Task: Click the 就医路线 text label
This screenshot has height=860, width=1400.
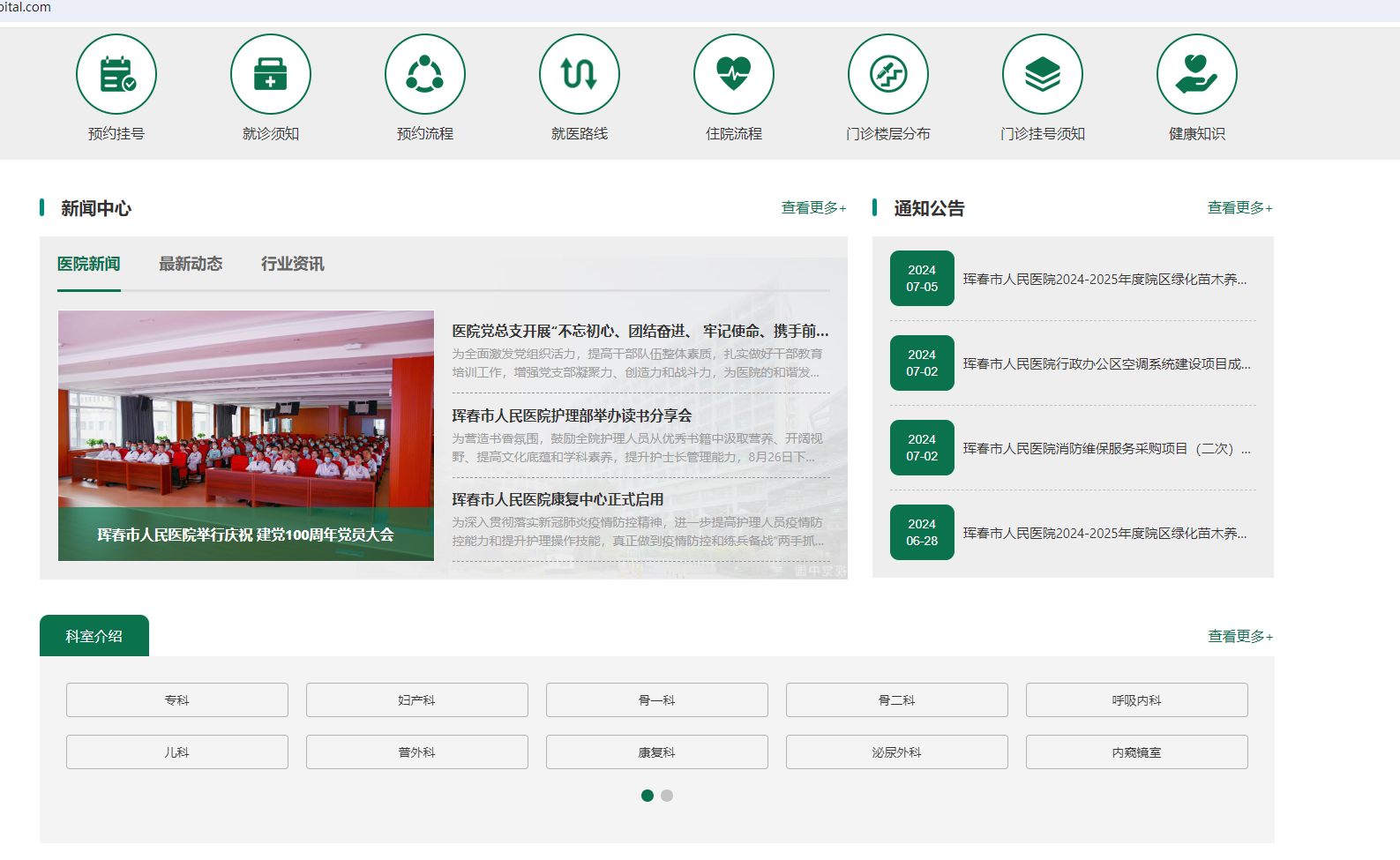Action: pyautogui.click(x=580, y=134)
